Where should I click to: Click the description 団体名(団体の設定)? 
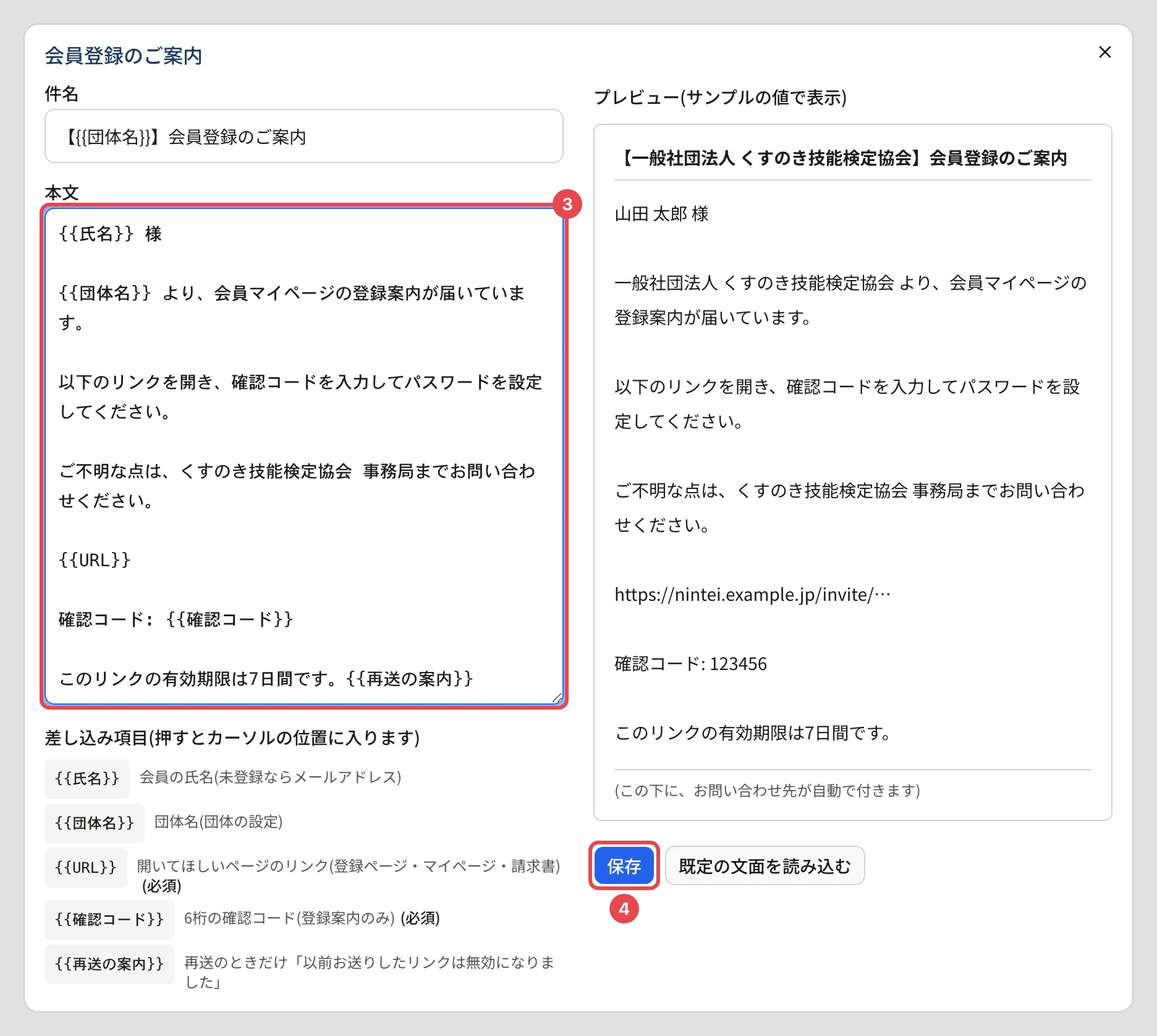click(x=219, y=822)
